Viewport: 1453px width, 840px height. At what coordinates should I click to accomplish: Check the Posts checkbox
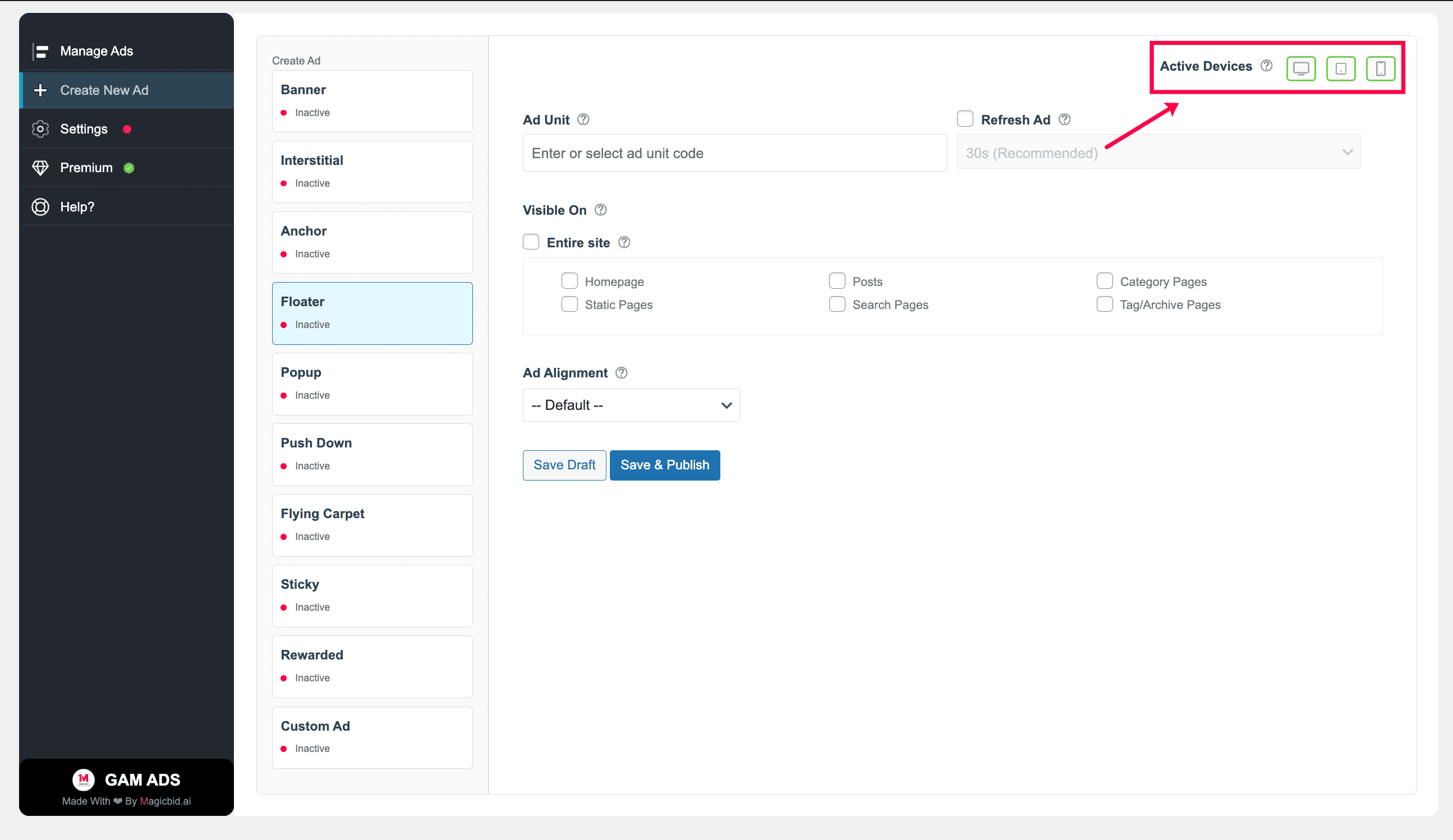pos(836,281)
